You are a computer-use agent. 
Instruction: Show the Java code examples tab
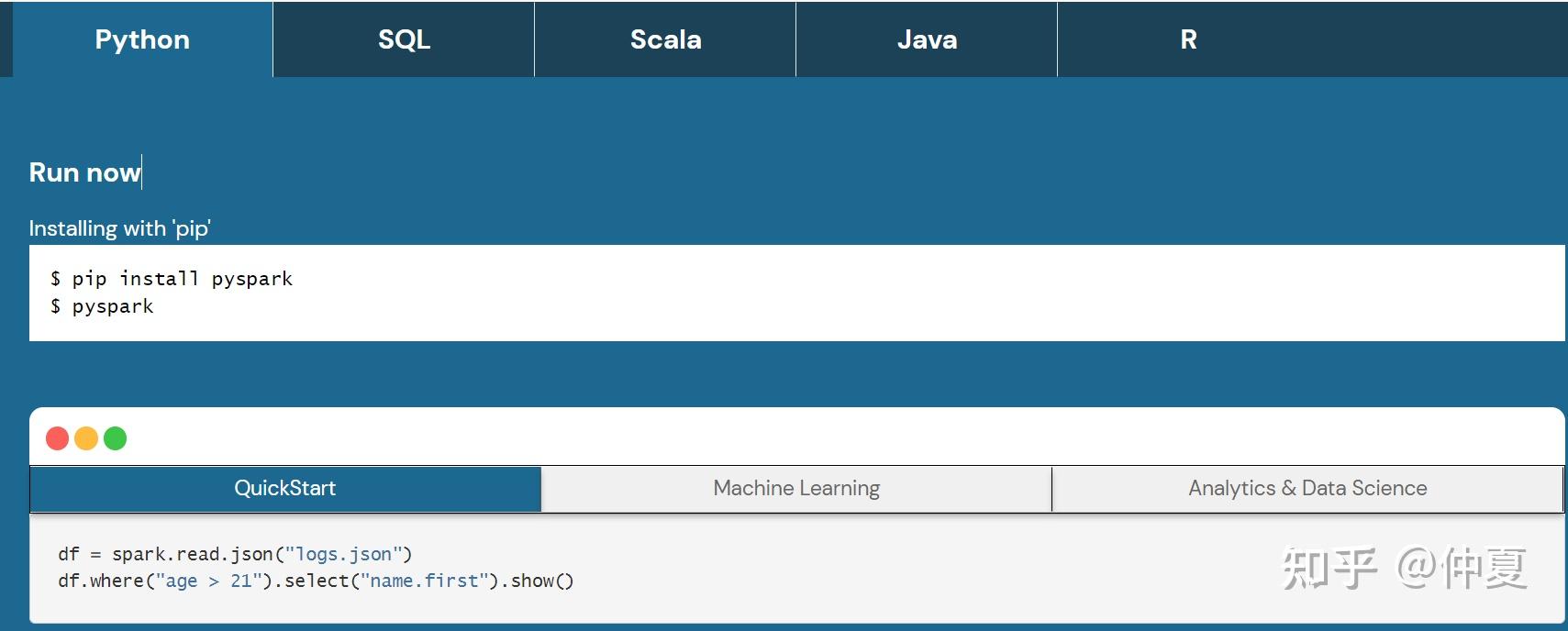927,39
